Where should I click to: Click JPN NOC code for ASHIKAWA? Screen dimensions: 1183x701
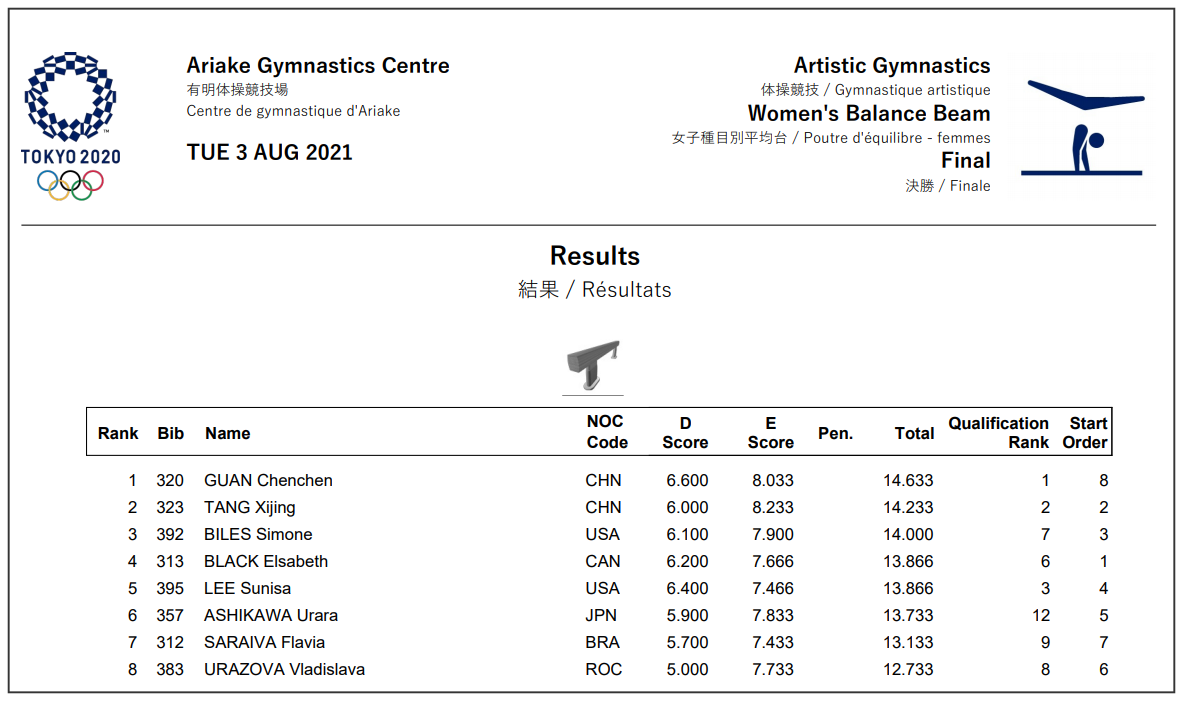click(601, 616)
